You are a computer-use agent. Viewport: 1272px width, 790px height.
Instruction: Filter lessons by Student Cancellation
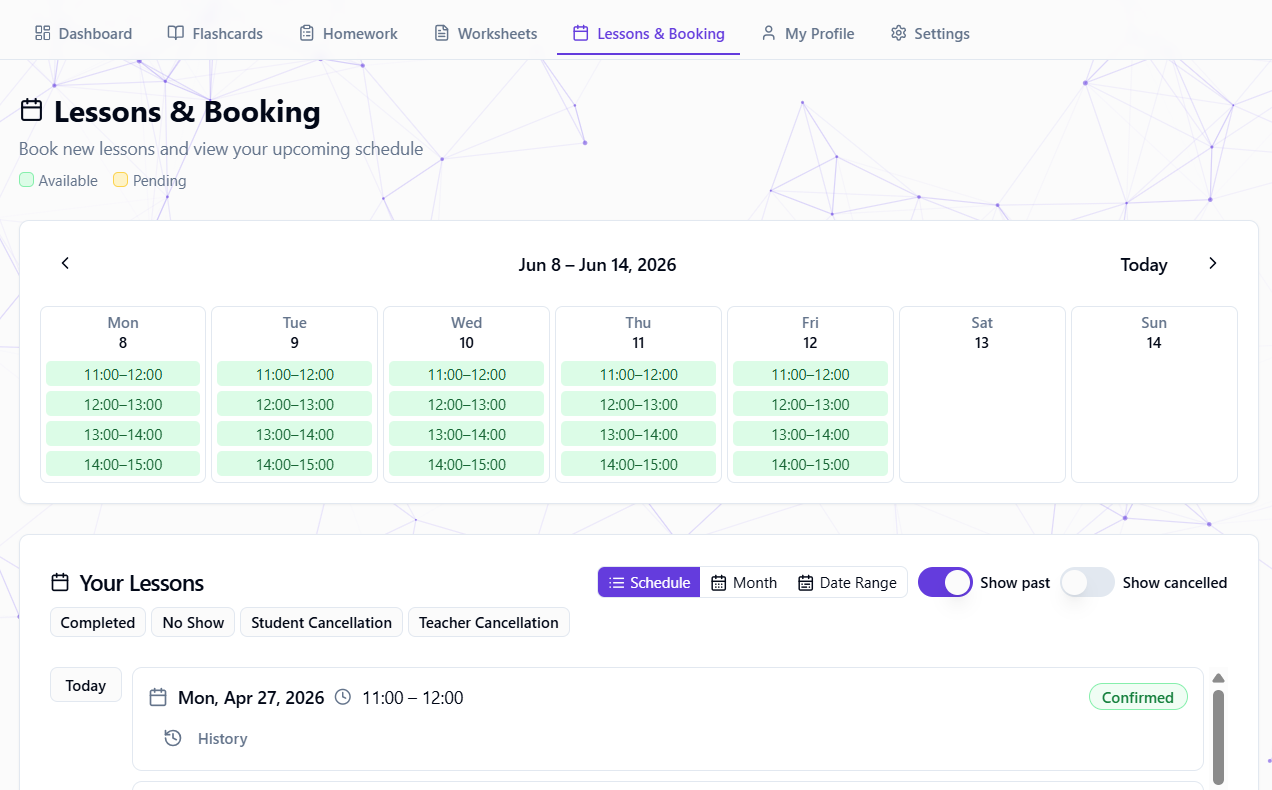point(321,622)
